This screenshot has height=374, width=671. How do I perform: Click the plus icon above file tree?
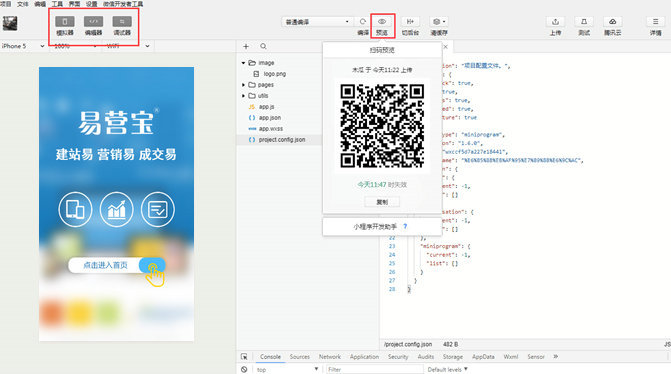[246, 46]
